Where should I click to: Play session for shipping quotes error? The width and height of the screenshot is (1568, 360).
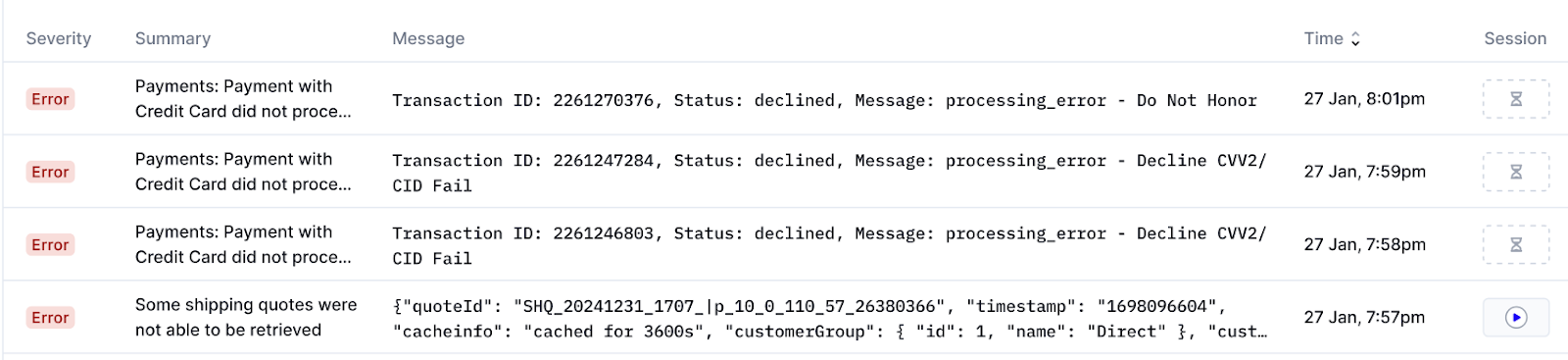pos(1515,317)
